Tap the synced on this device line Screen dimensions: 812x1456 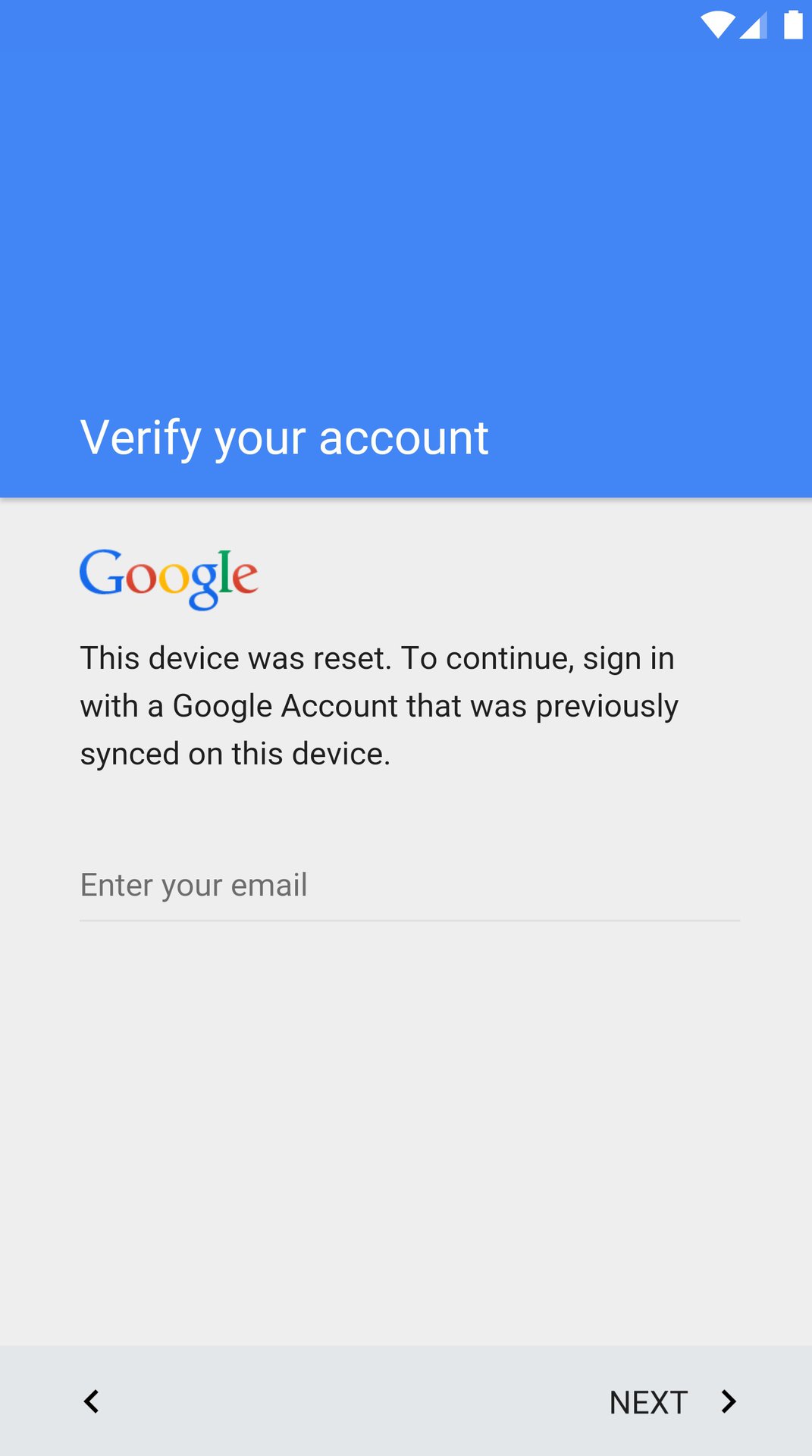tap(235, 754)
